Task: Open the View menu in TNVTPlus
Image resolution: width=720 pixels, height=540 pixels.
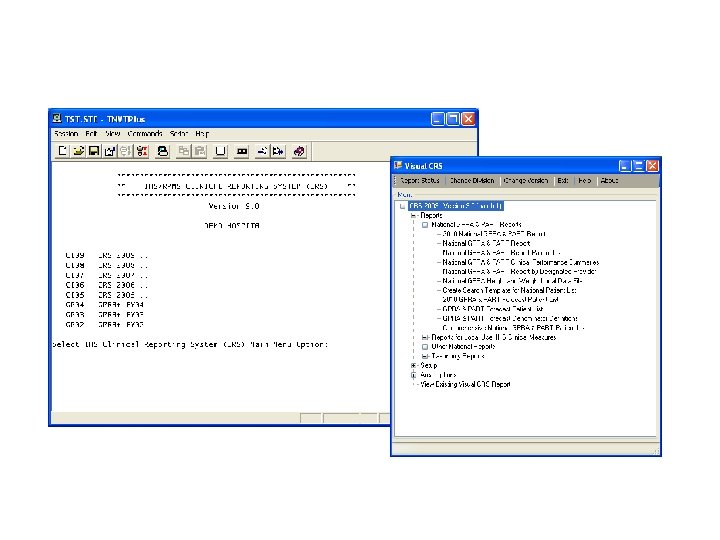Action: click(112, 134)
